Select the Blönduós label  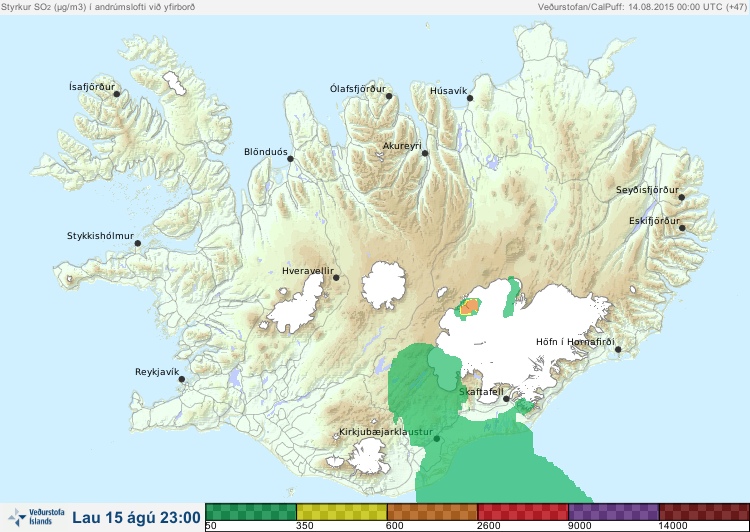[x=266, y=152]
